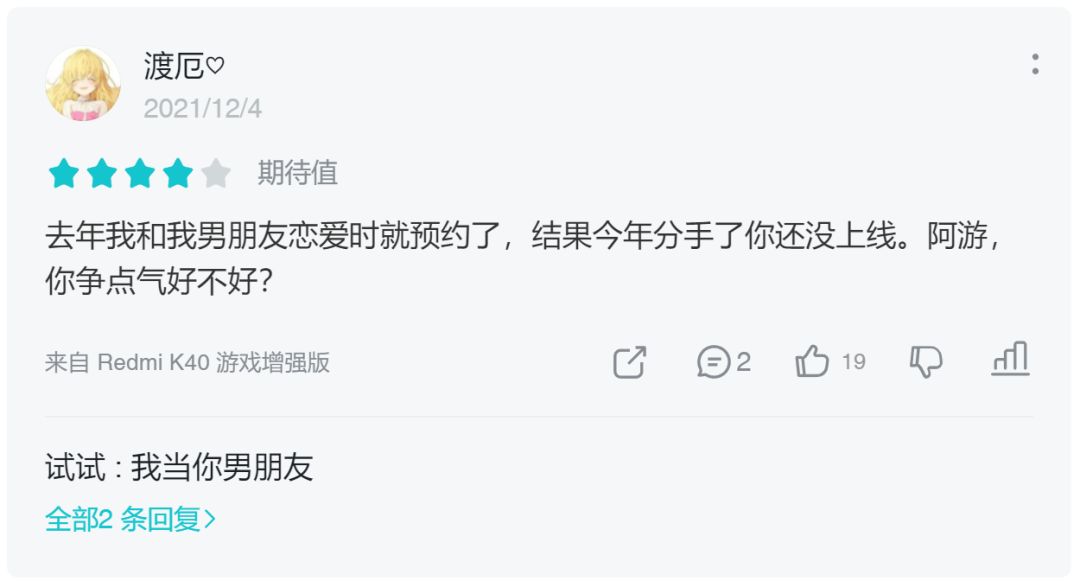Click the bar chart stats icon
Image resolution: width=1080 pixels, height=581 pixels.
[x=1010, y=359]
